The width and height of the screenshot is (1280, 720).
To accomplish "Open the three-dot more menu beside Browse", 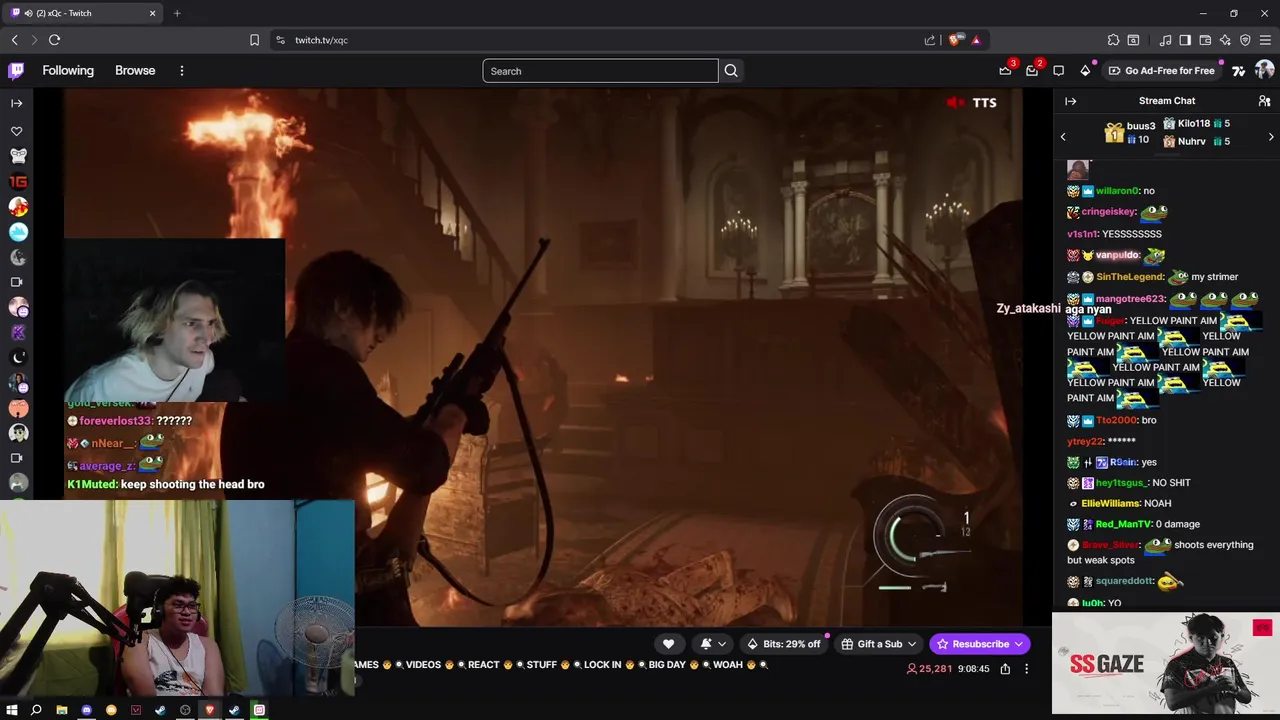I will click(x=181, y=71).
